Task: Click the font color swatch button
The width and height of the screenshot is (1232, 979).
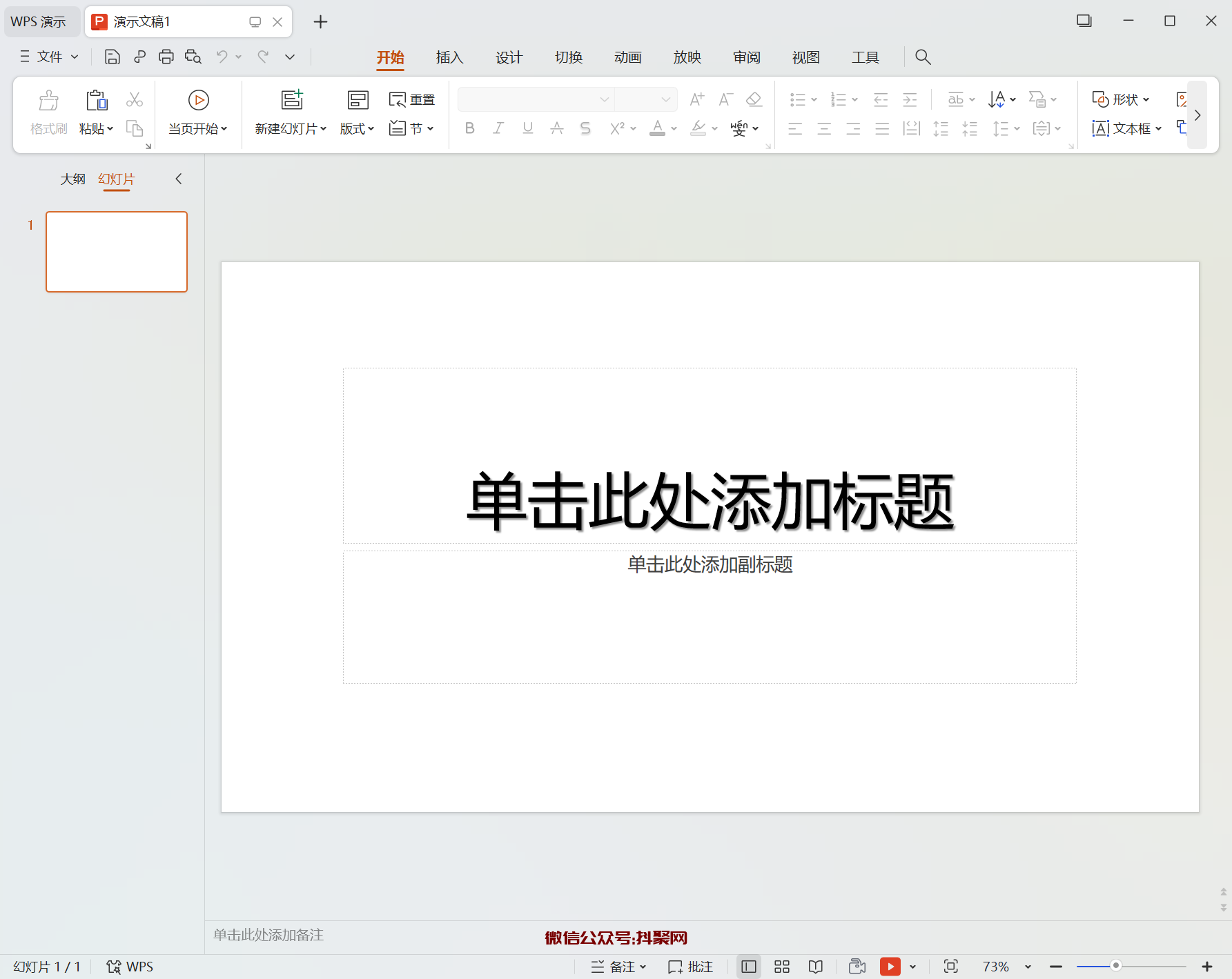Action: [658, 128]
